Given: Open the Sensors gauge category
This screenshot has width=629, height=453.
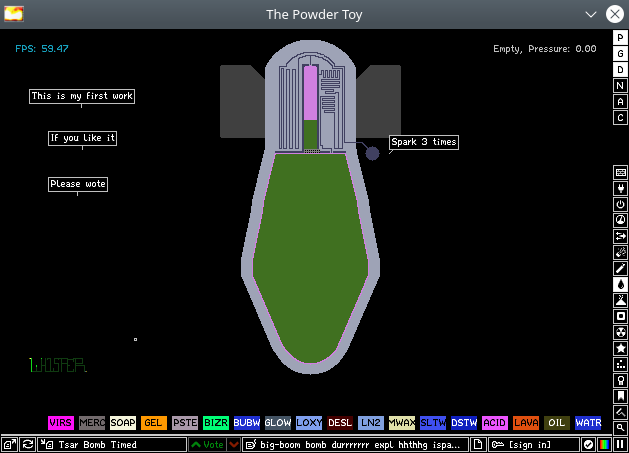Looking at the screenshot, I should pos(620,220).
